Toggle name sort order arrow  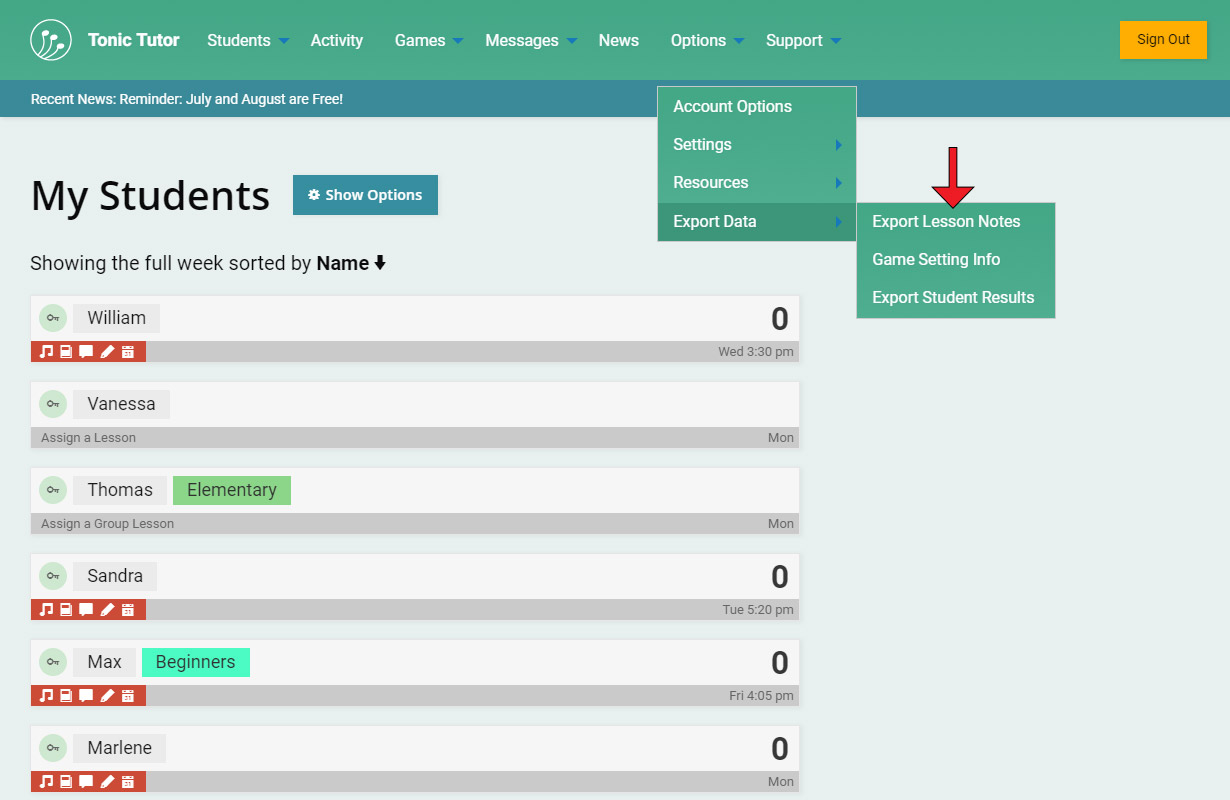pos(380,264)
